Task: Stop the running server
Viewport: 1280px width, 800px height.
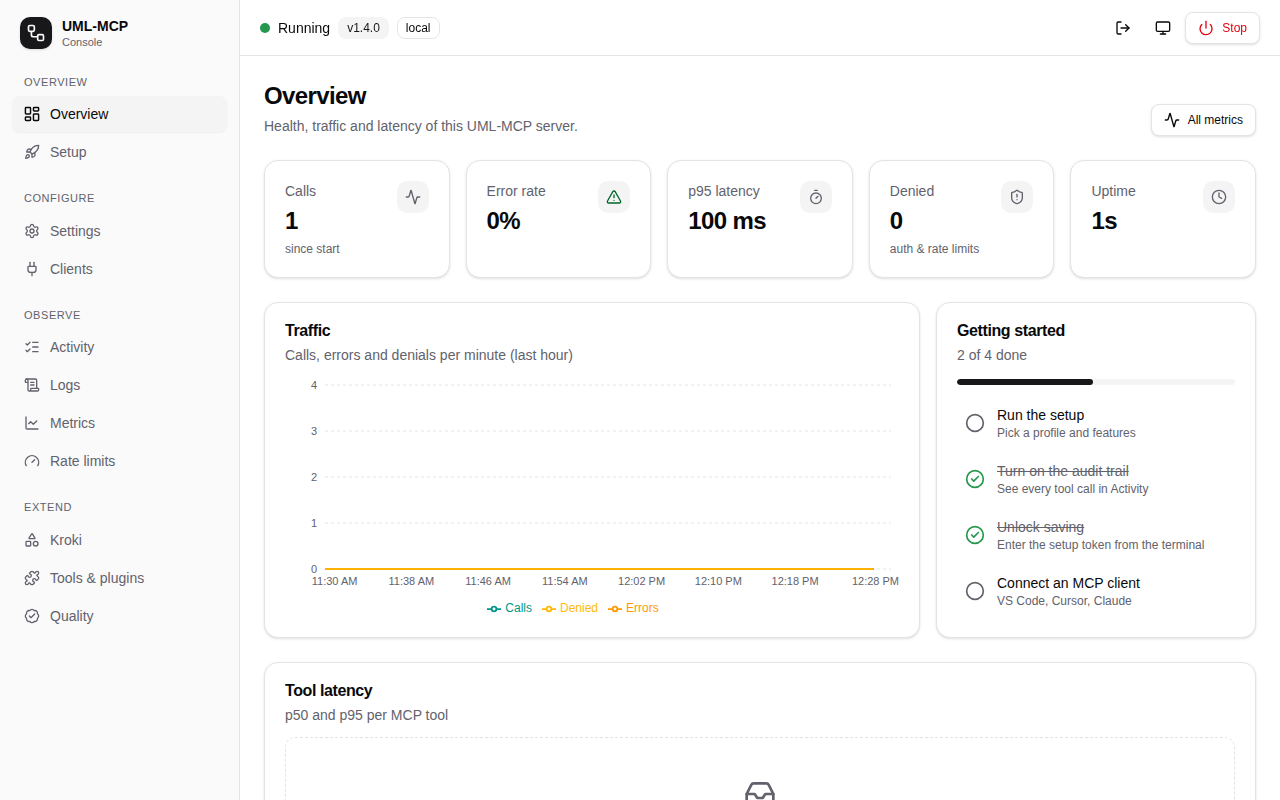Action: pos(1222,28)
